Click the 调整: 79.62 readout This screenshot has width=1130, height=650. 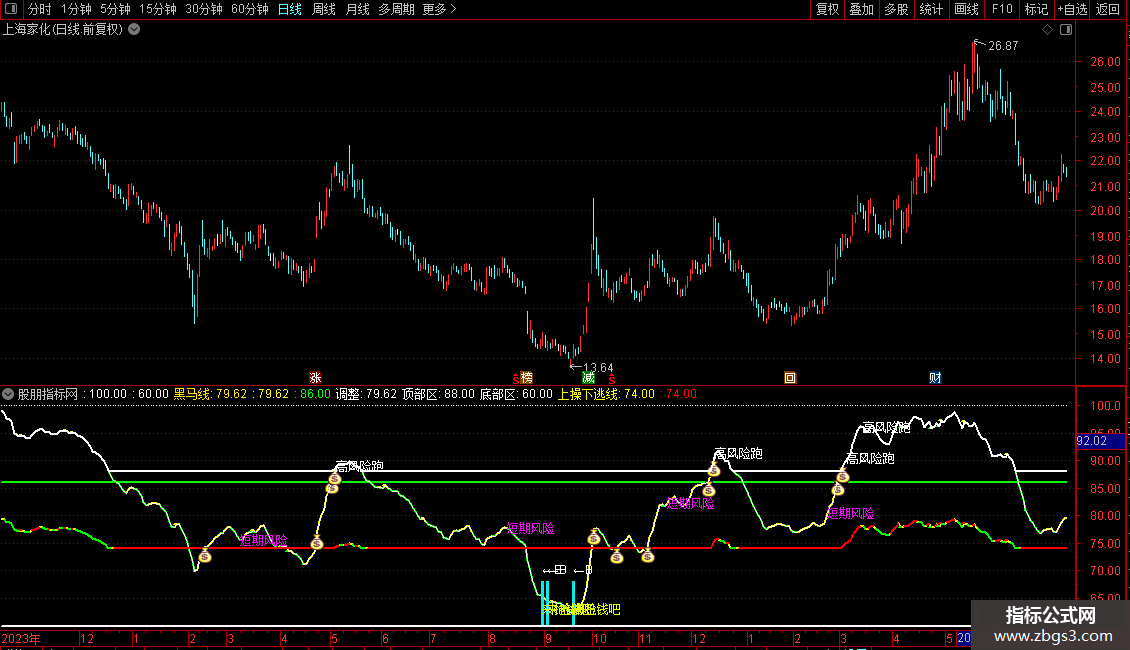366,394
